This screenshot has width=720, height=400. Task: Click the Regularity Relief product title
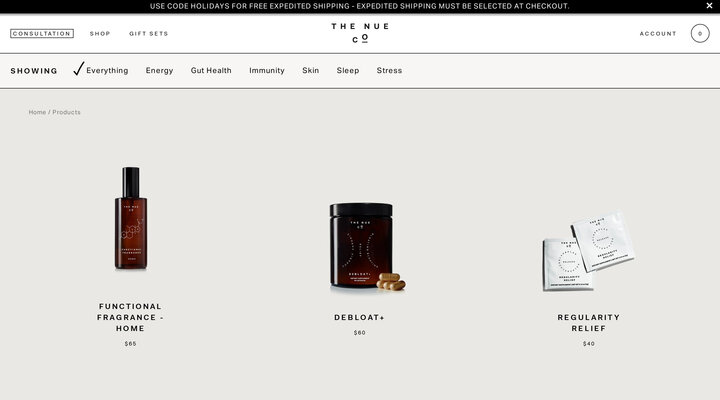[589, 323]
